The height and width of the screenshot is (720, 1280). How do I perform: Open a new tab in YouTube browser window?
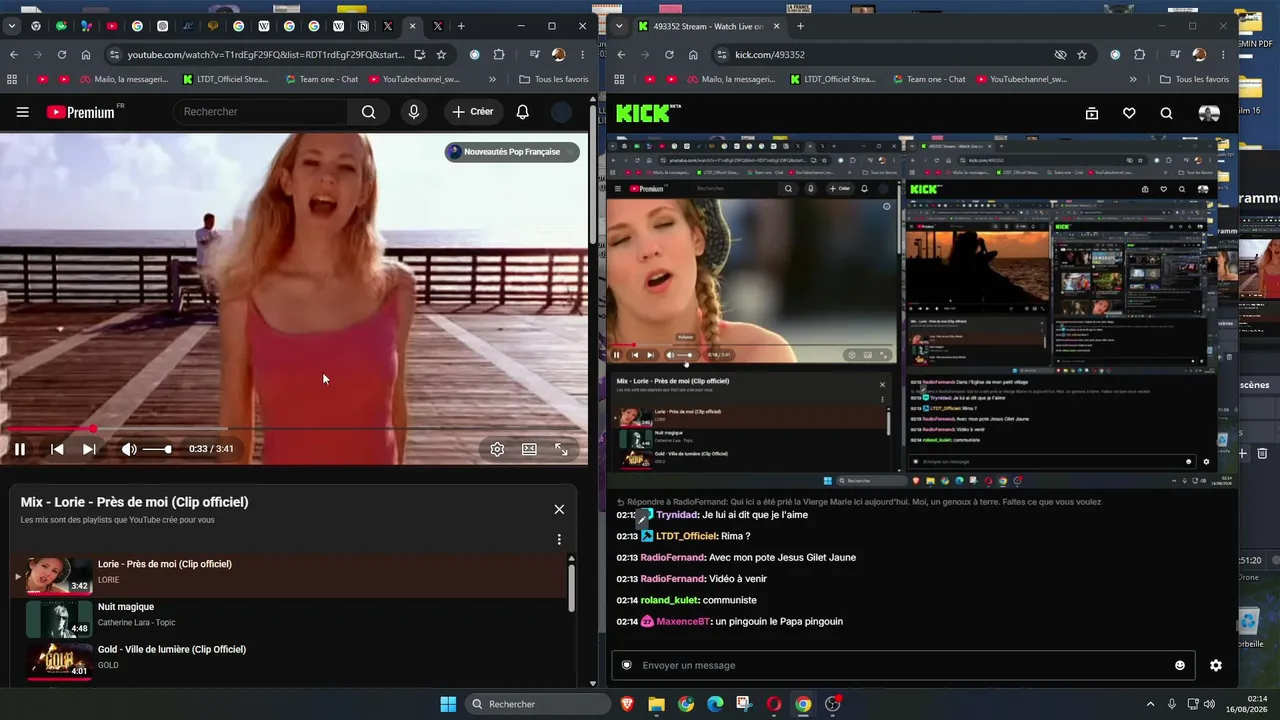(461, 26)
